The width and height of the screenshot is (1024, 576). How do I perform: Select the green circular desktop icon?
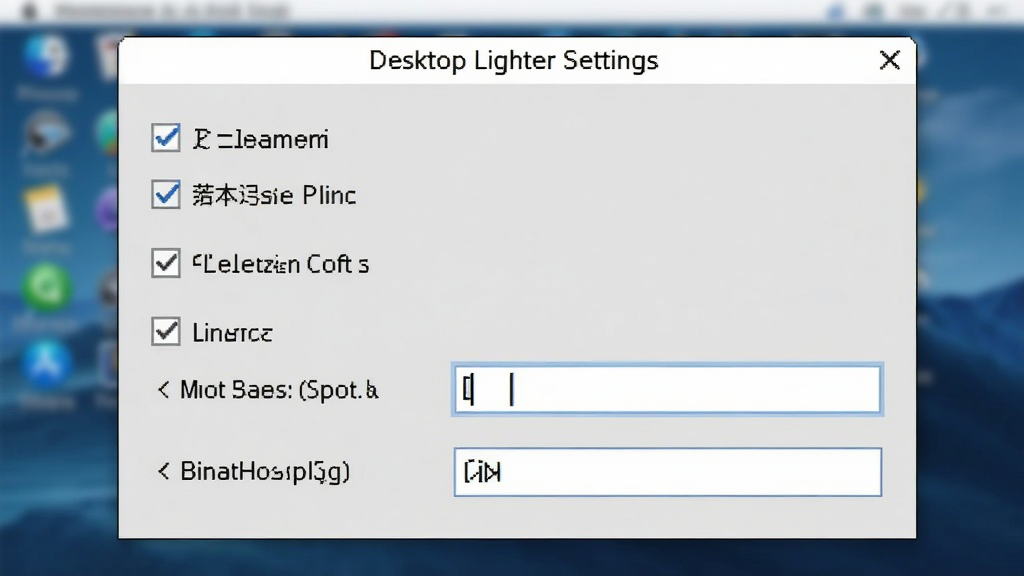click(46, 287)
